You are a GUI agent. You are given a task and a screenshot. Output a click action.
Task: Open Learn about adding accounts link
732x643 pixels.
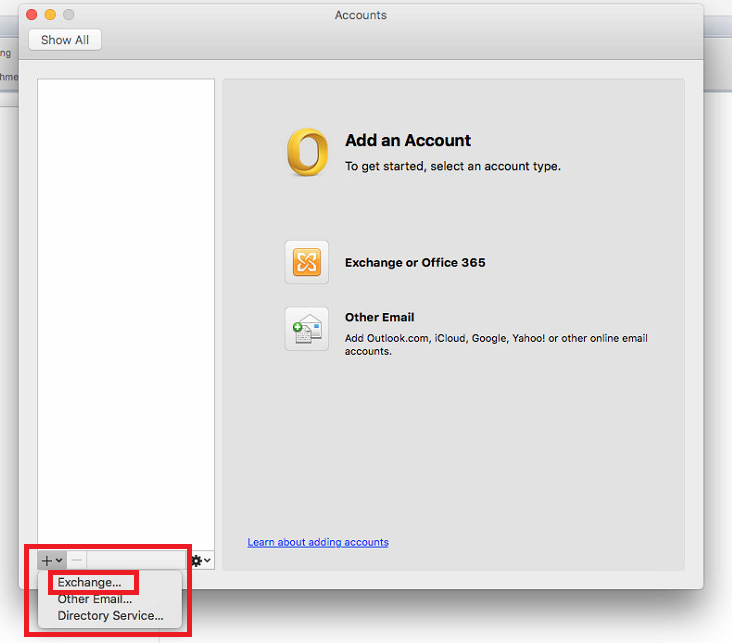coord(318,542)
